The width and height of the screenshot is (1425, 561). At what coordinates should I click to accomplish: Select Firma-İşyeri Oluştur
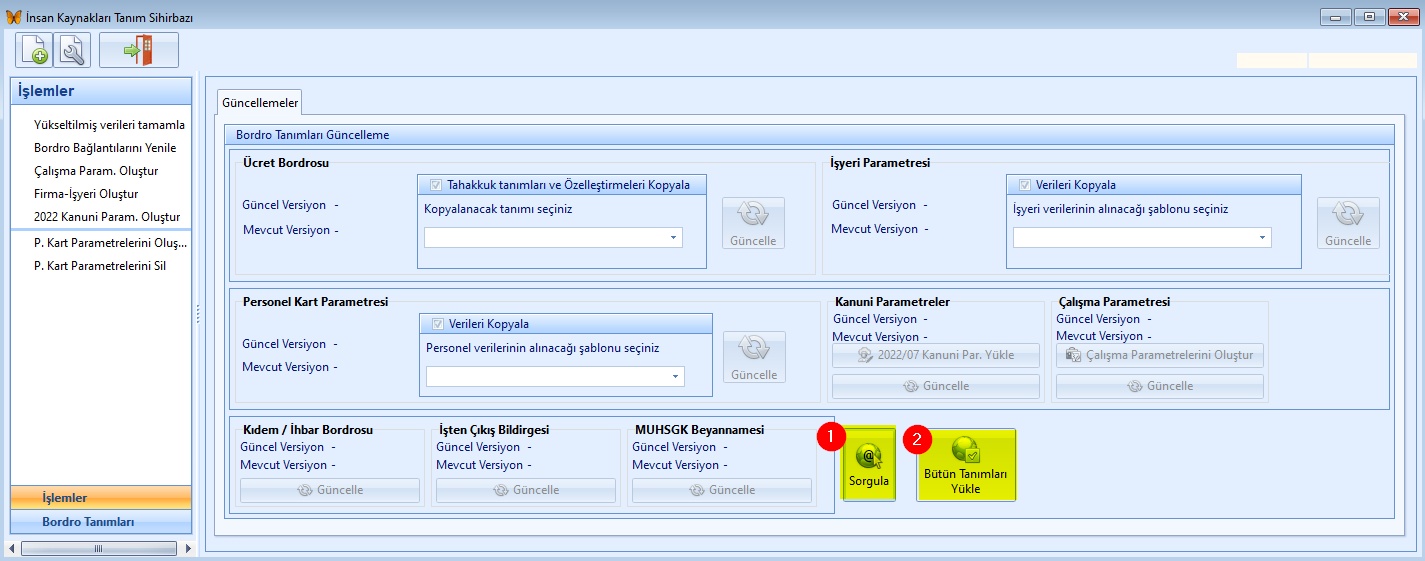click(x=86, y=194)
